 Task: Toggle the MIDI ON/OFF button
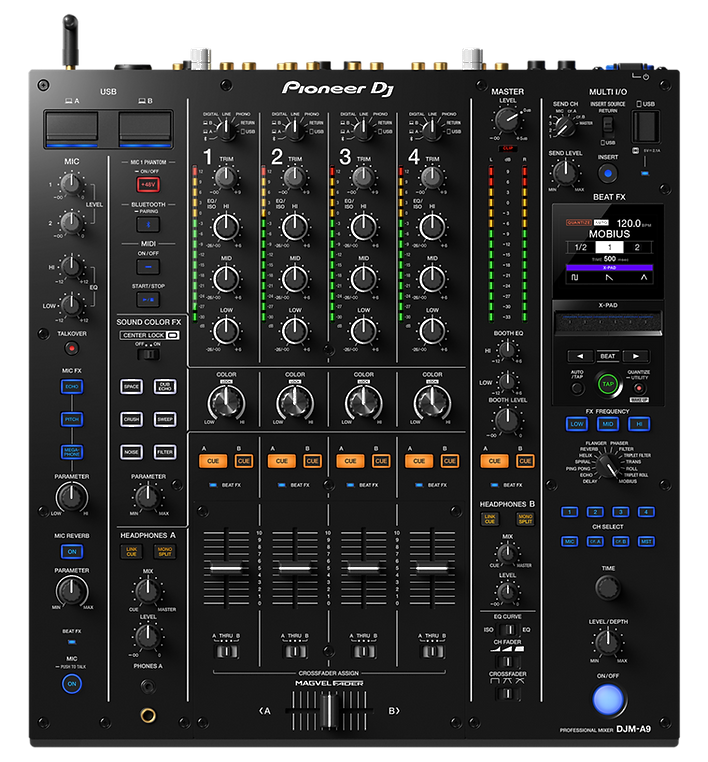click(148, 267)
